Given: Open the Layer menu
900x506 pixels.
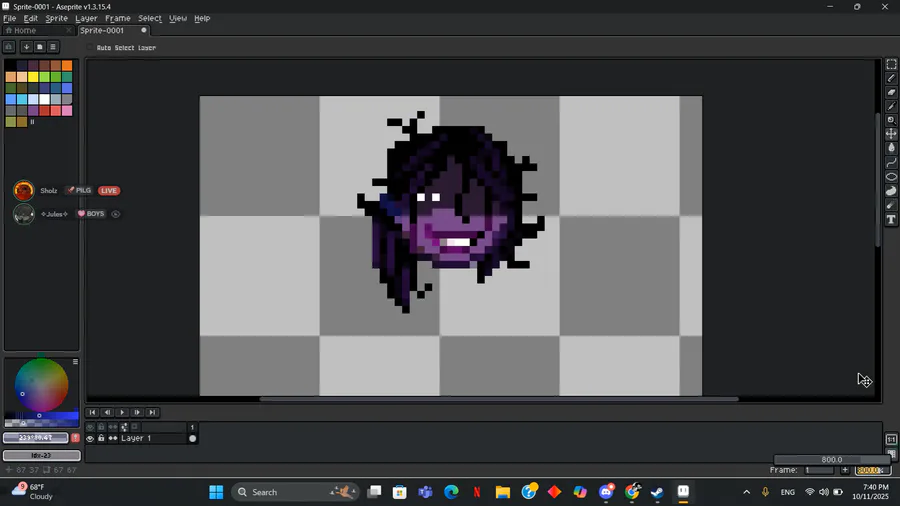Looking at the screenshot, I should point(86,18).
